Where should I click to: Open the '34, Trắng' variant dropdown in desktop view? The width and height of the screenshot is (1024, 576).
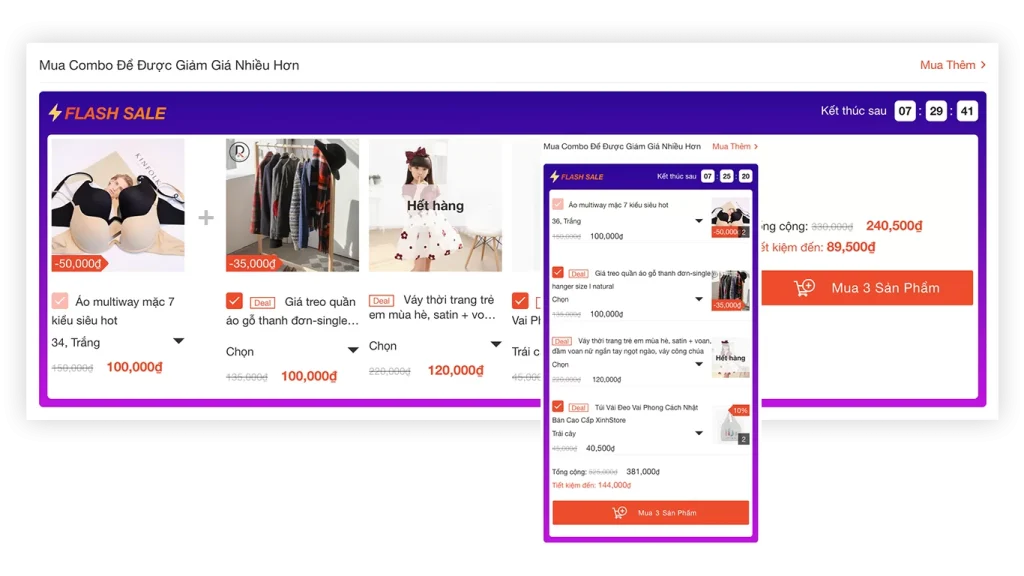178,342
